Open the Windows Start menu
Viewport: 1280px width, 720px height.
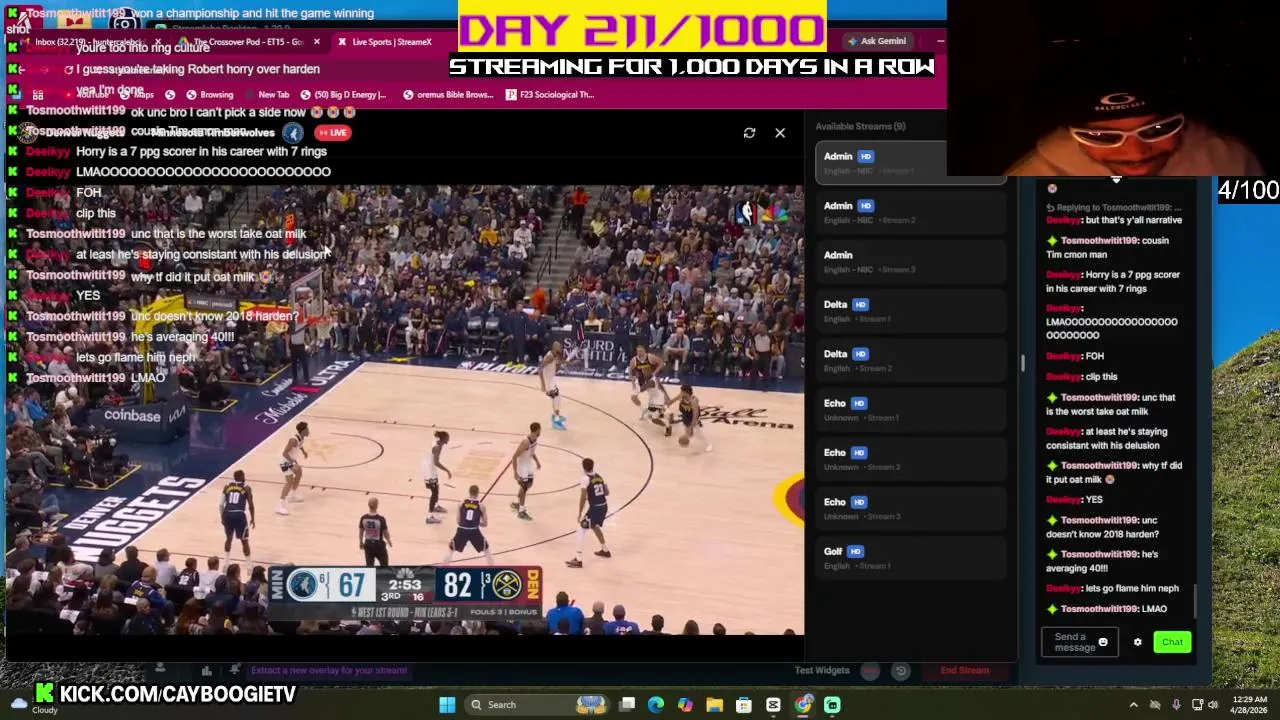coord(447,704)
